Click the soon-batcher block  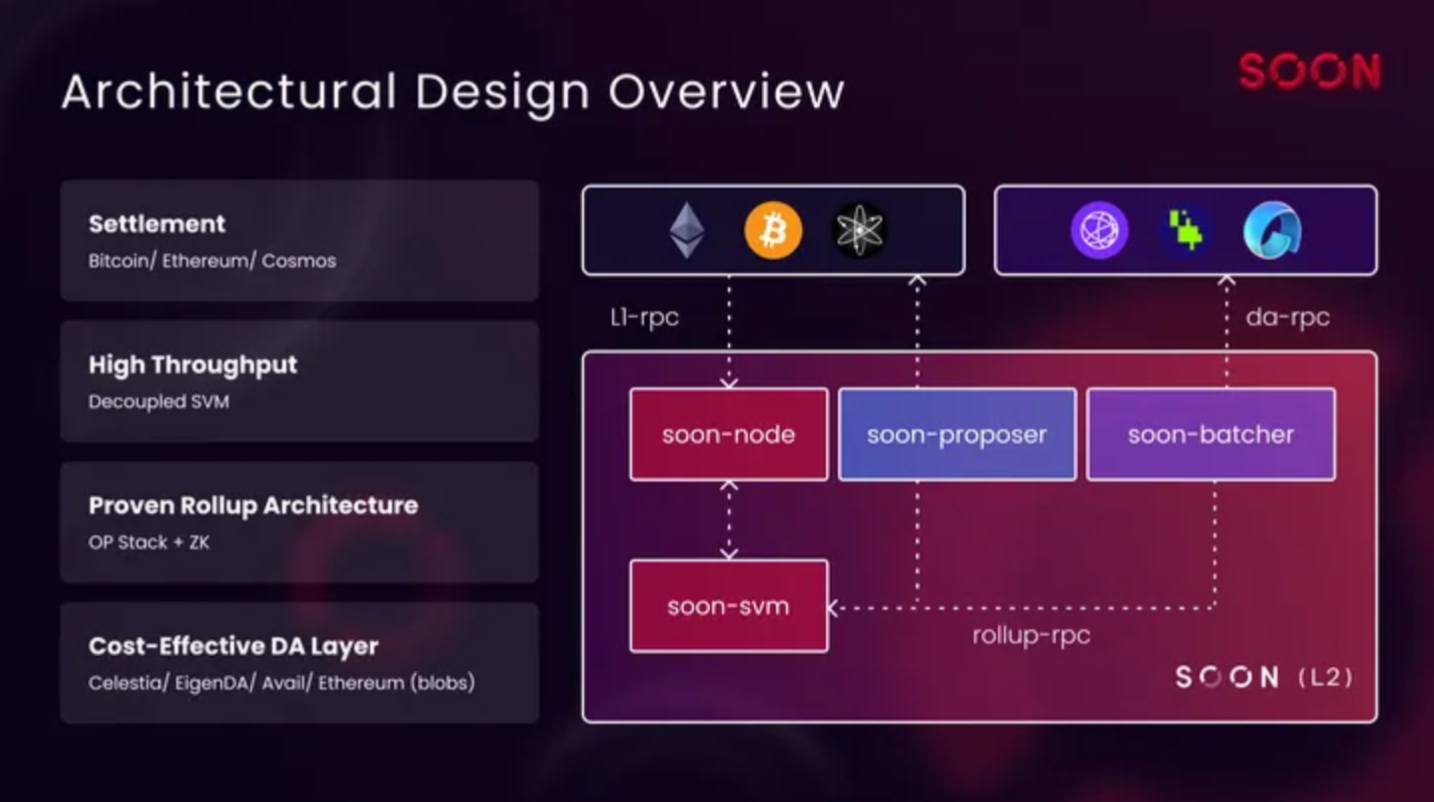point(1211,434)
